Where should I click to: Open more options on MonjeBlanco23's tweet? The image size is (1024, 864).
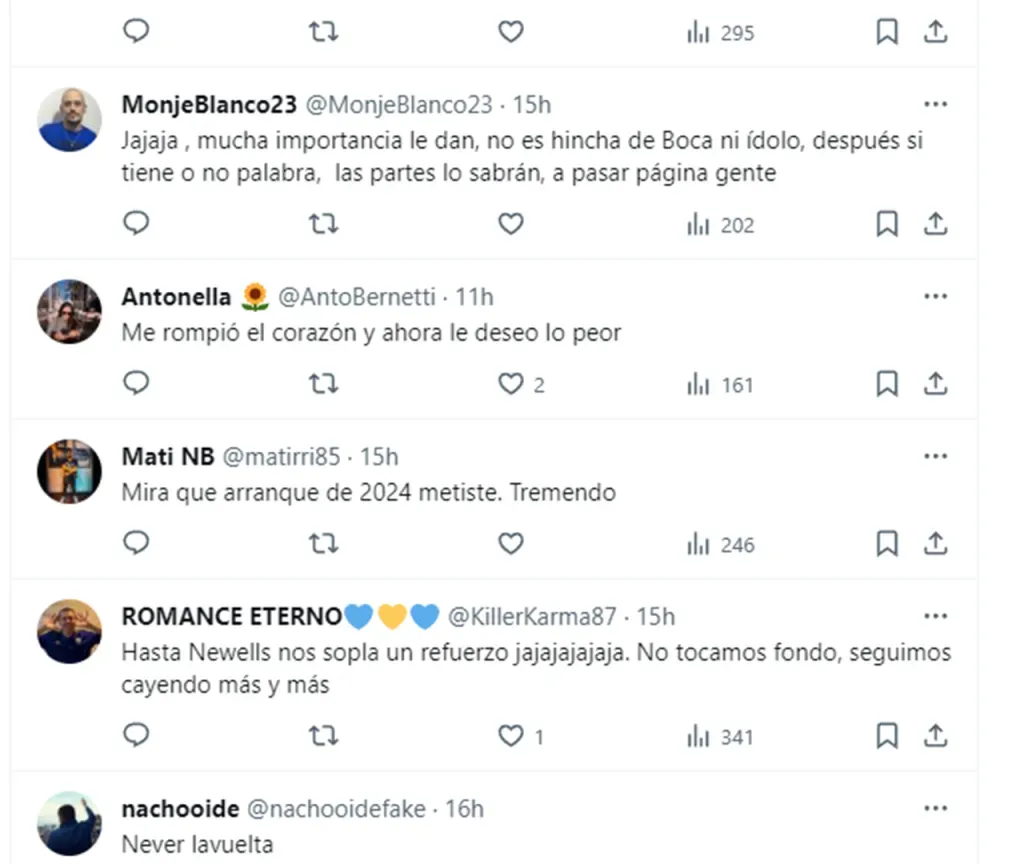[935, 104]
